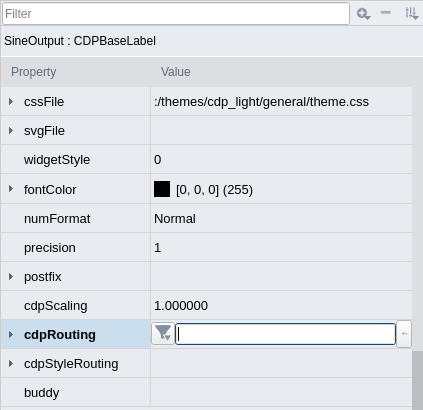Select the widgetStyle property row

(206, 160)
